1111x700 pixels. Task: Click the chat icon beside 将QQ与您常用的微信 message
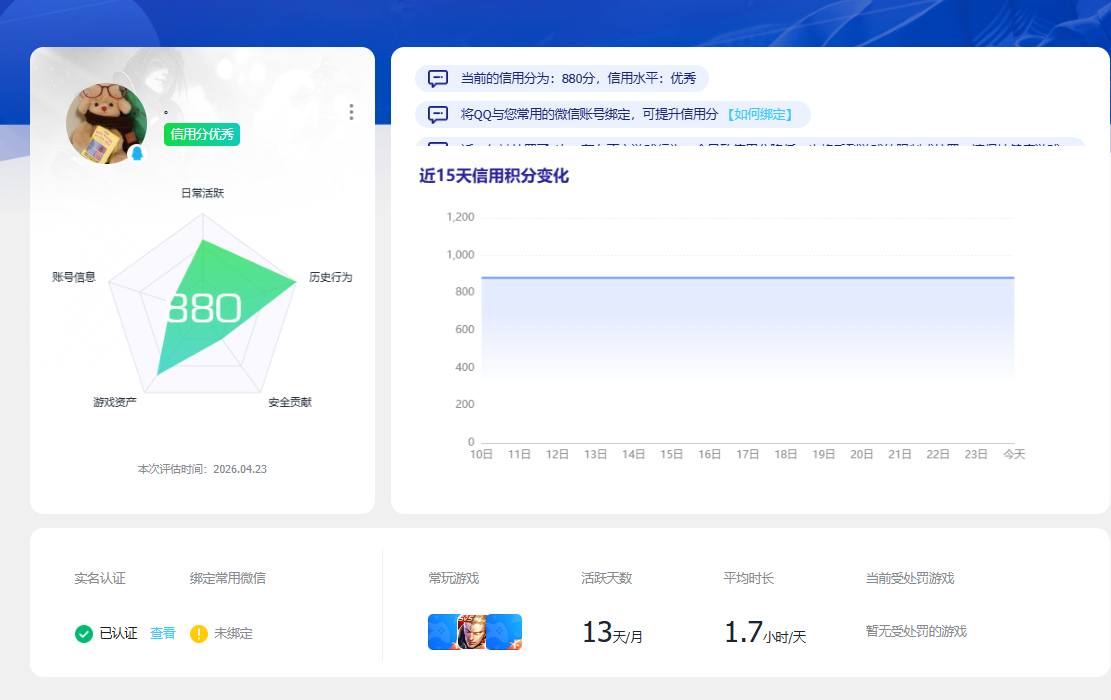[438, 114]
